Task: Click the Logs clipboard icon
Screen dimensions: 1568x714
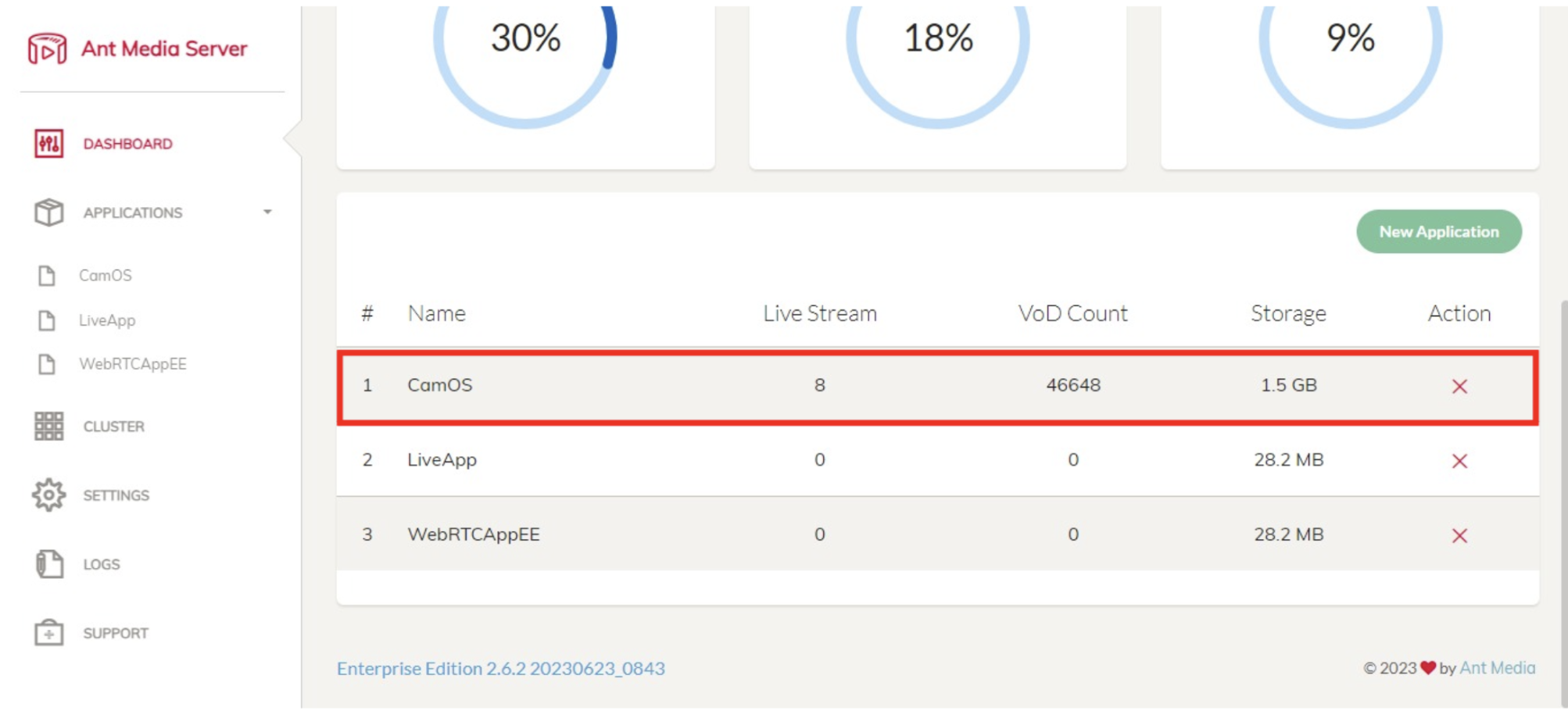Action: (49, 564)
